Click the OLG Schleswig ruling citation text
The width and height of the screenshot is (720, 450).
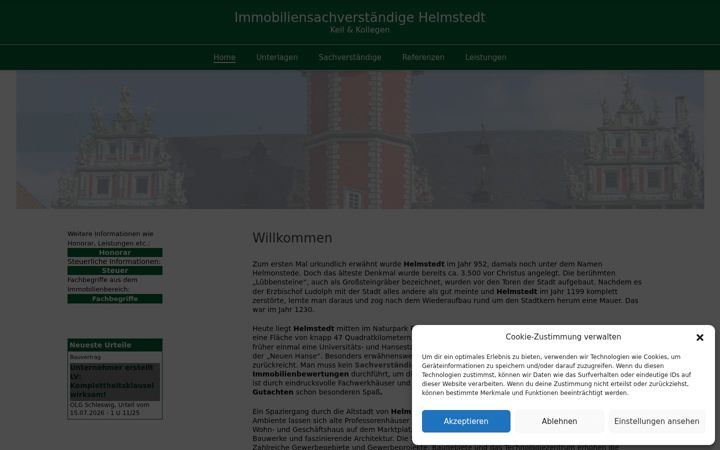click(110, 409)
